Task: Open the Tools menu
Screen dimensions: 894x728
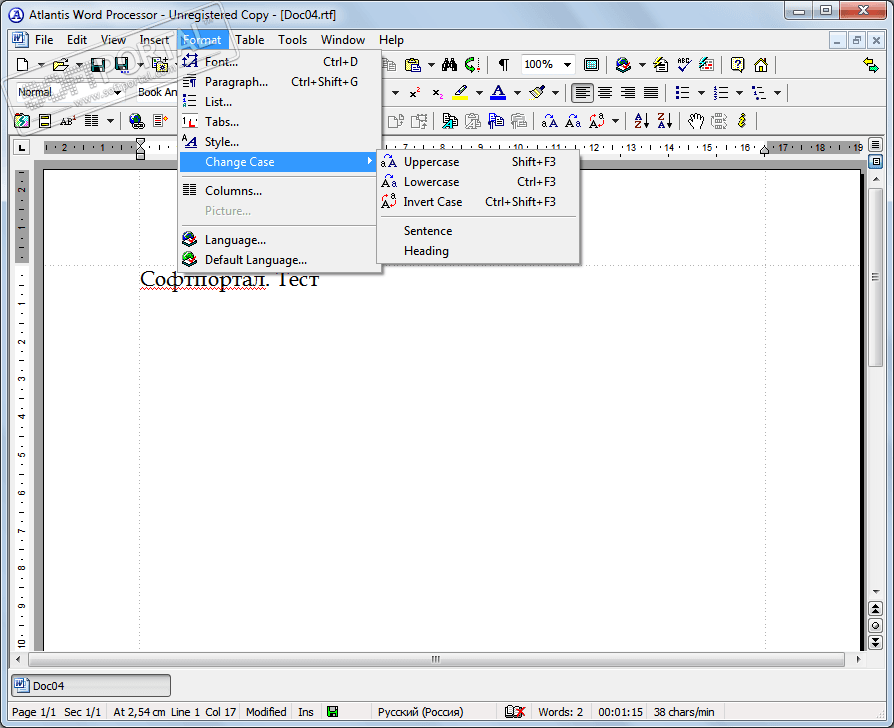Action: (x=292, y=40)
